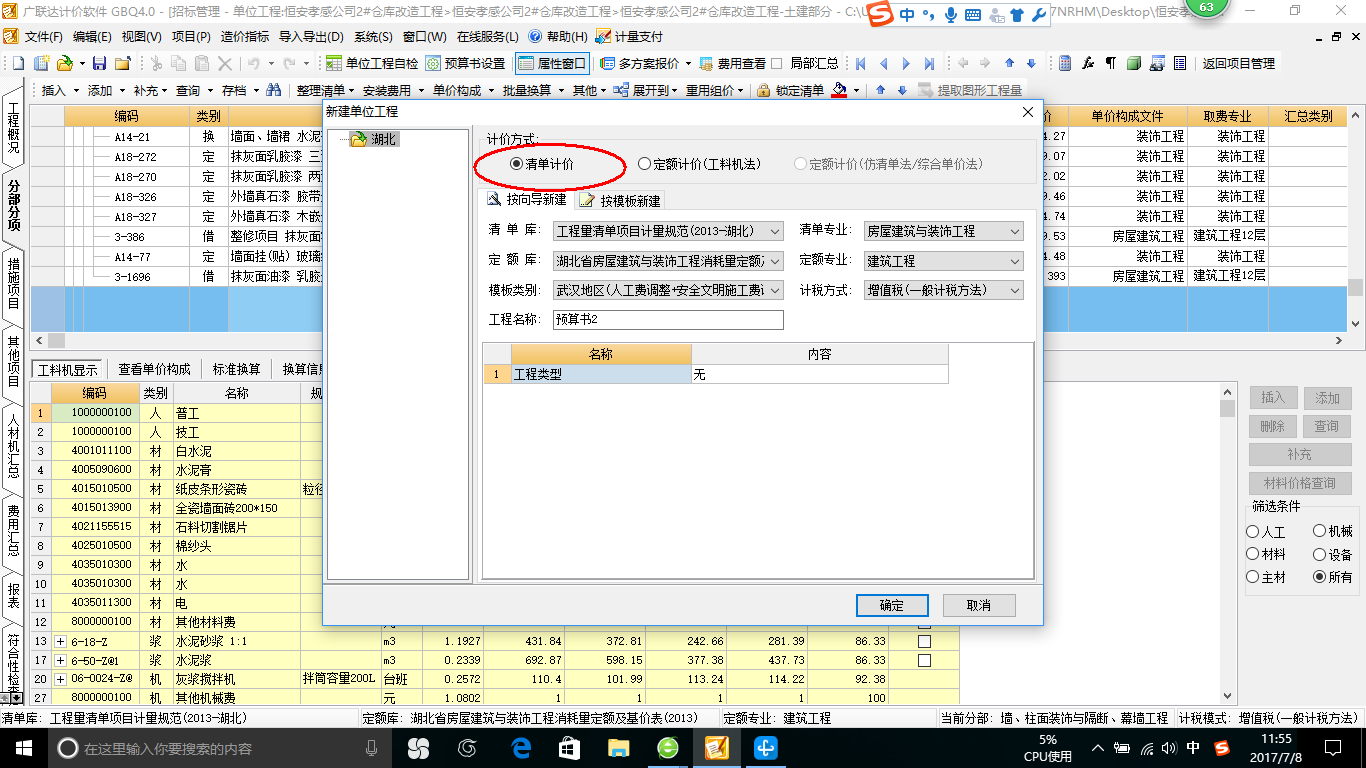Viewport: 1366px width, 768px height.
Task: Open 文件(F) menu
Action: [43, 36]
